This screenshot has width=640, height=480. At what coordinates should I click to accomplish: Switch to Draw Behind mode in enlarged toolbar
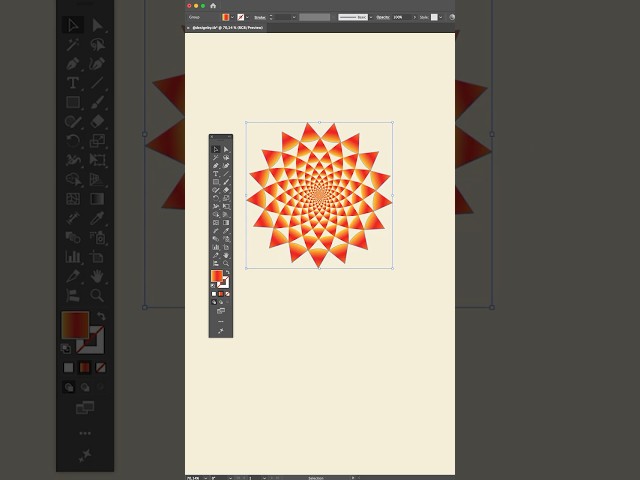click(85, 387)
